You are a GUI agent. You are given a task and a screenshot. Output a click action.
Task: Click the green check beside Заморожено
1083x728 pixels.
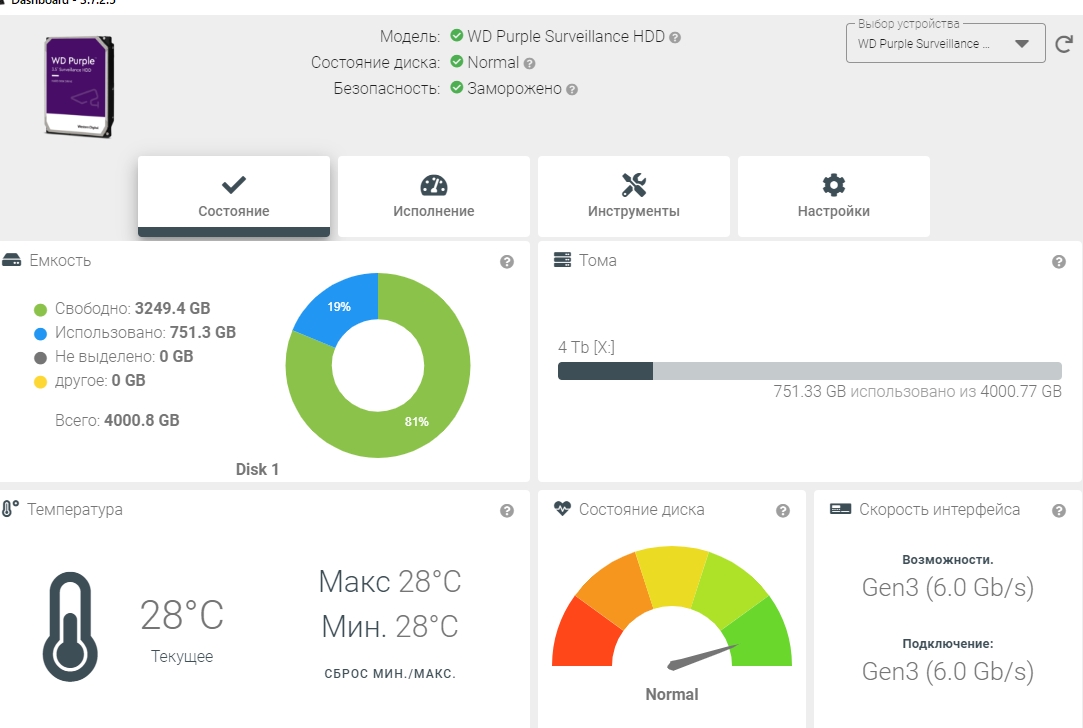coord(457,88)
